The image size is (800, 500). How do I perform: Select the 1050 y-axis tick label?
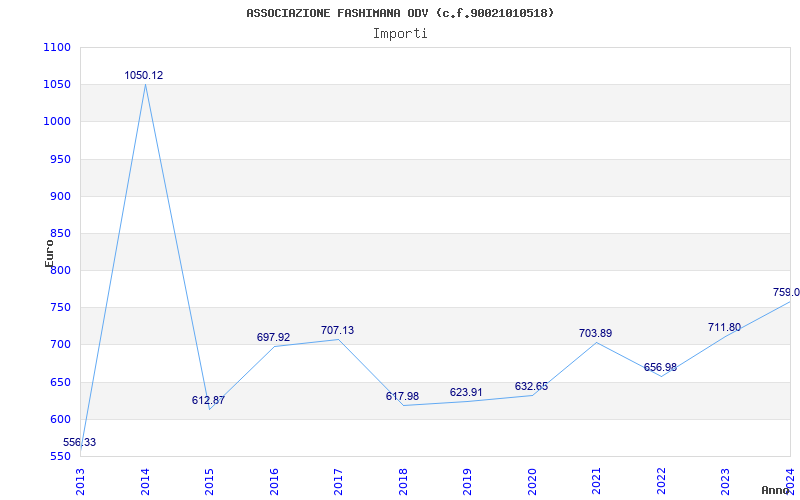(x=57, y=85)
